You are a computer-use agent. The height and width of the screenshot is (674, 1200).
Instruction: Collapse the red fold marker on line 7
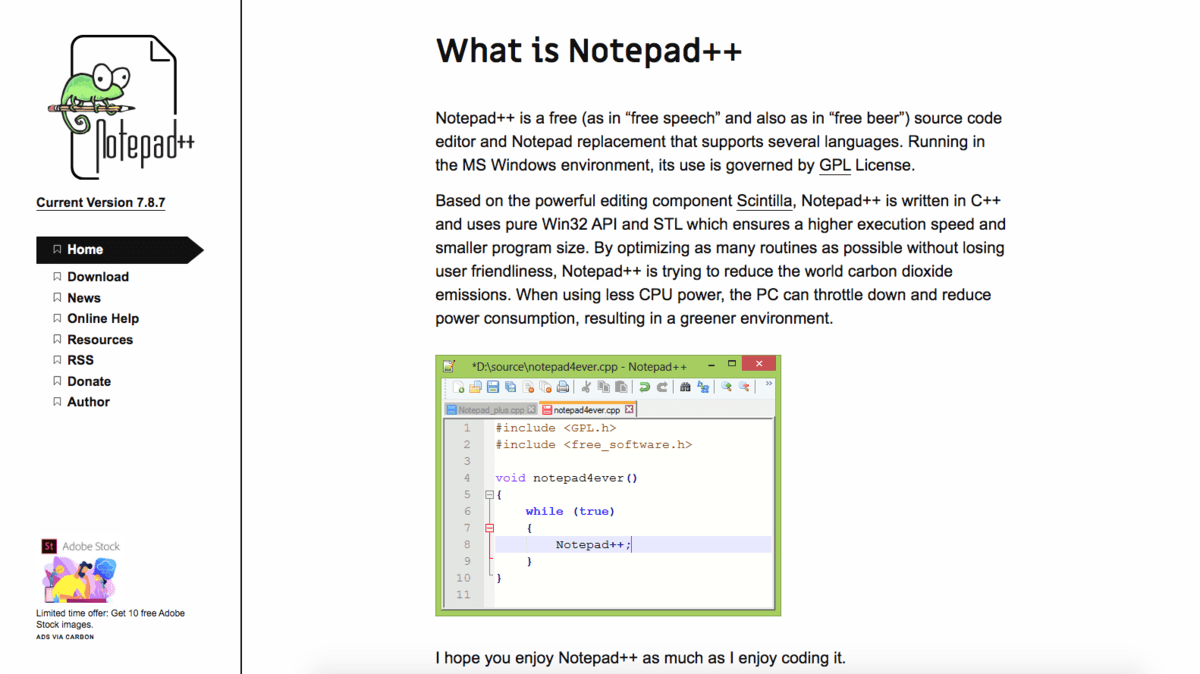point(489,528)
